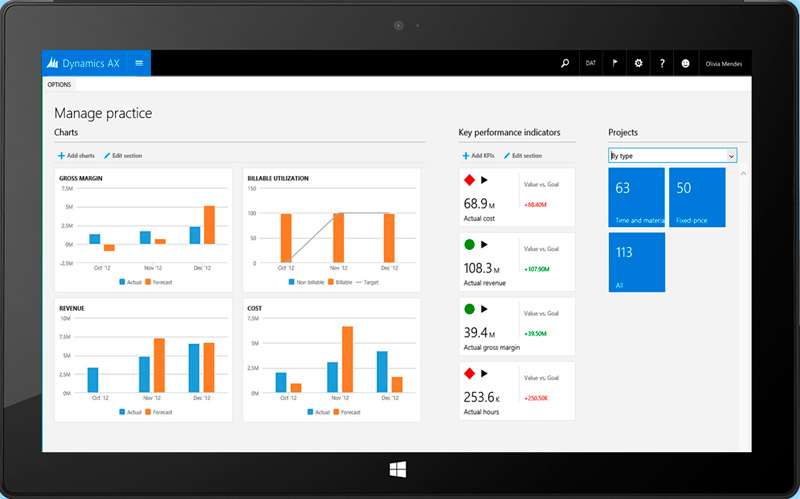The image size is (800, 499).
Task: Open the OPTIONS tab
Action: click(x=59, y=85)
